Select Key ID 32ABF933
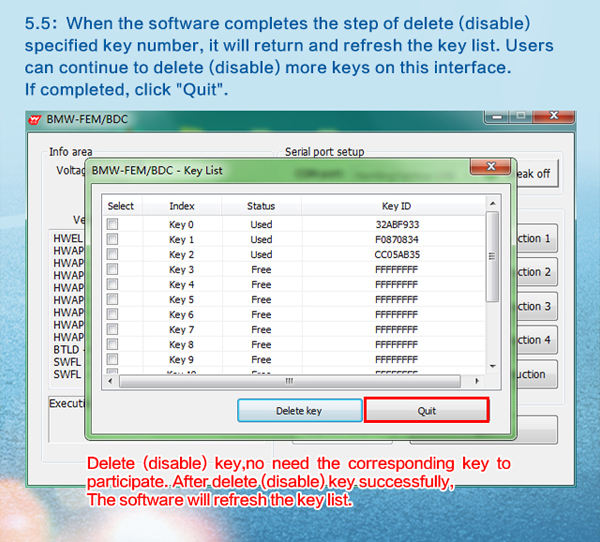Screen dimensions: 600x542 pyautogui.click(x=397, y=224)
